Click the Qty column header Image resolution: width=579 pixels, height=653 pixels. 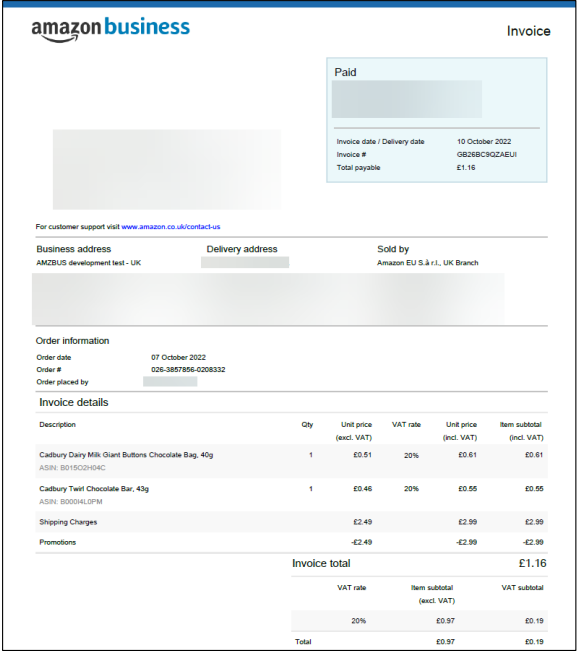(307, 425)
